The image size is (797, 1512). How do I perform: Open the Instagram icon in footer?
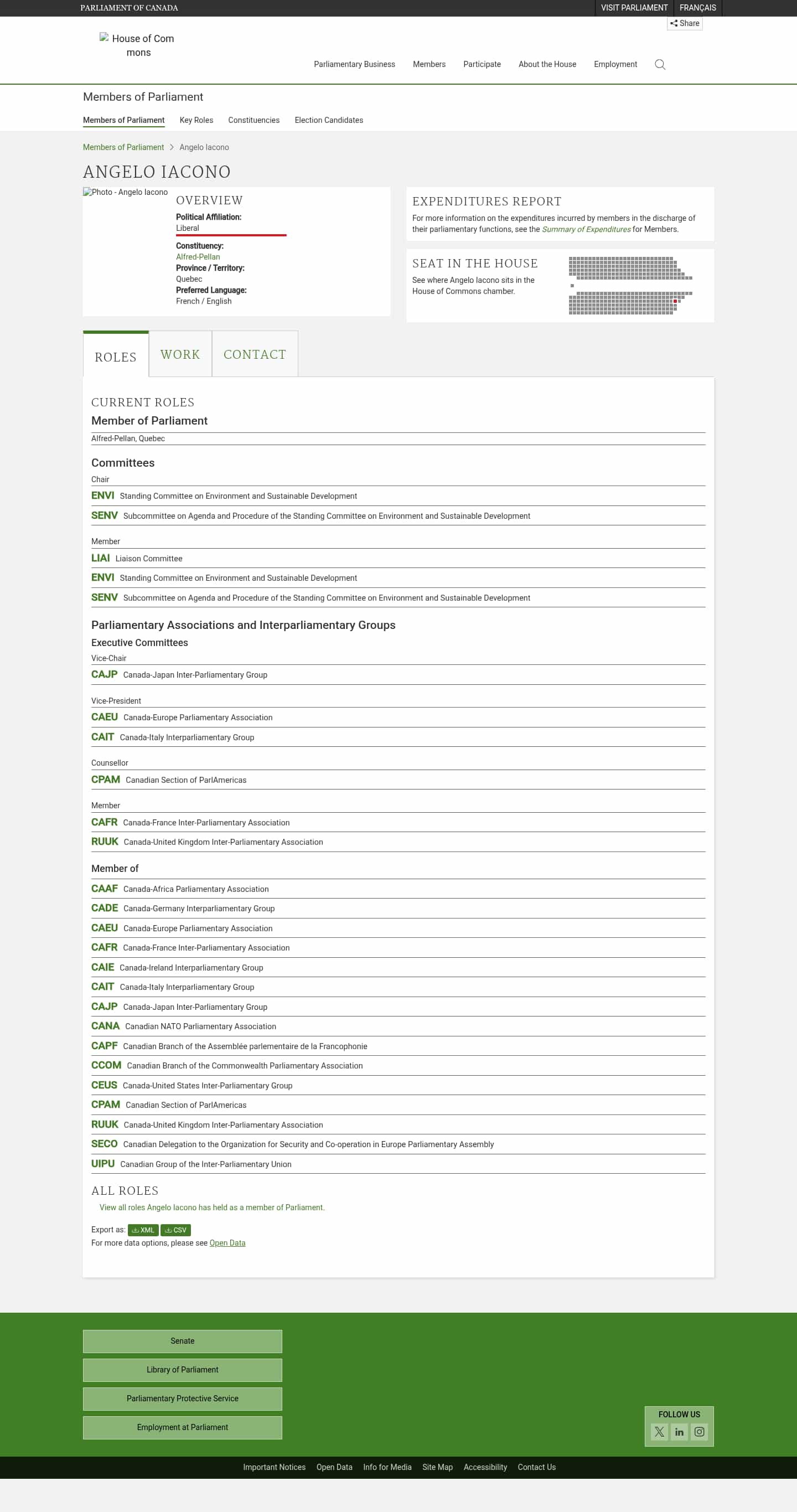click(x=699, y=1432)
